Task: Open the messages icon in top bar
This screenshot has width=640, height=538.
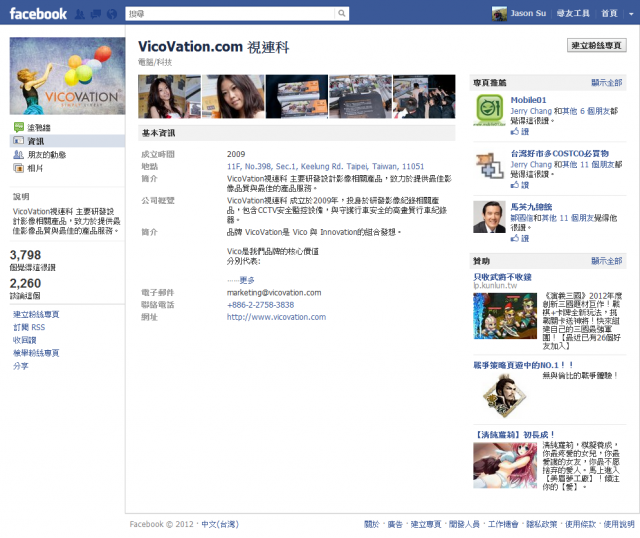Action: (96, 14)
